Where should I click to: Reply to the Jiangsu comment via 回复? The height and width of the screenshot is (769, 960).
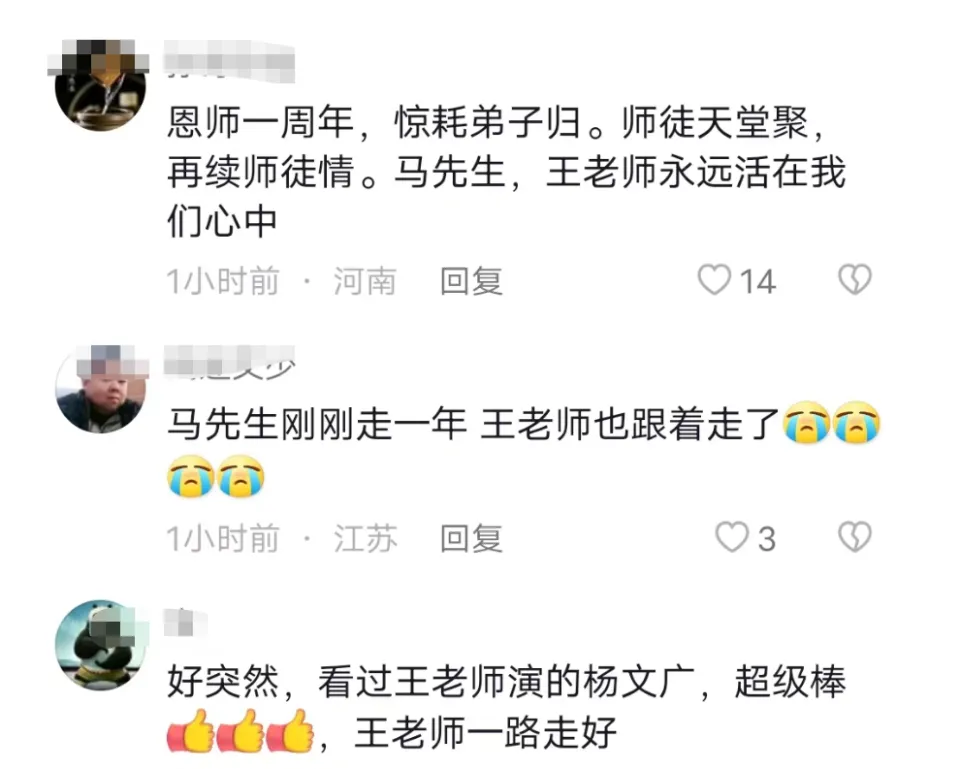point(471,539)
